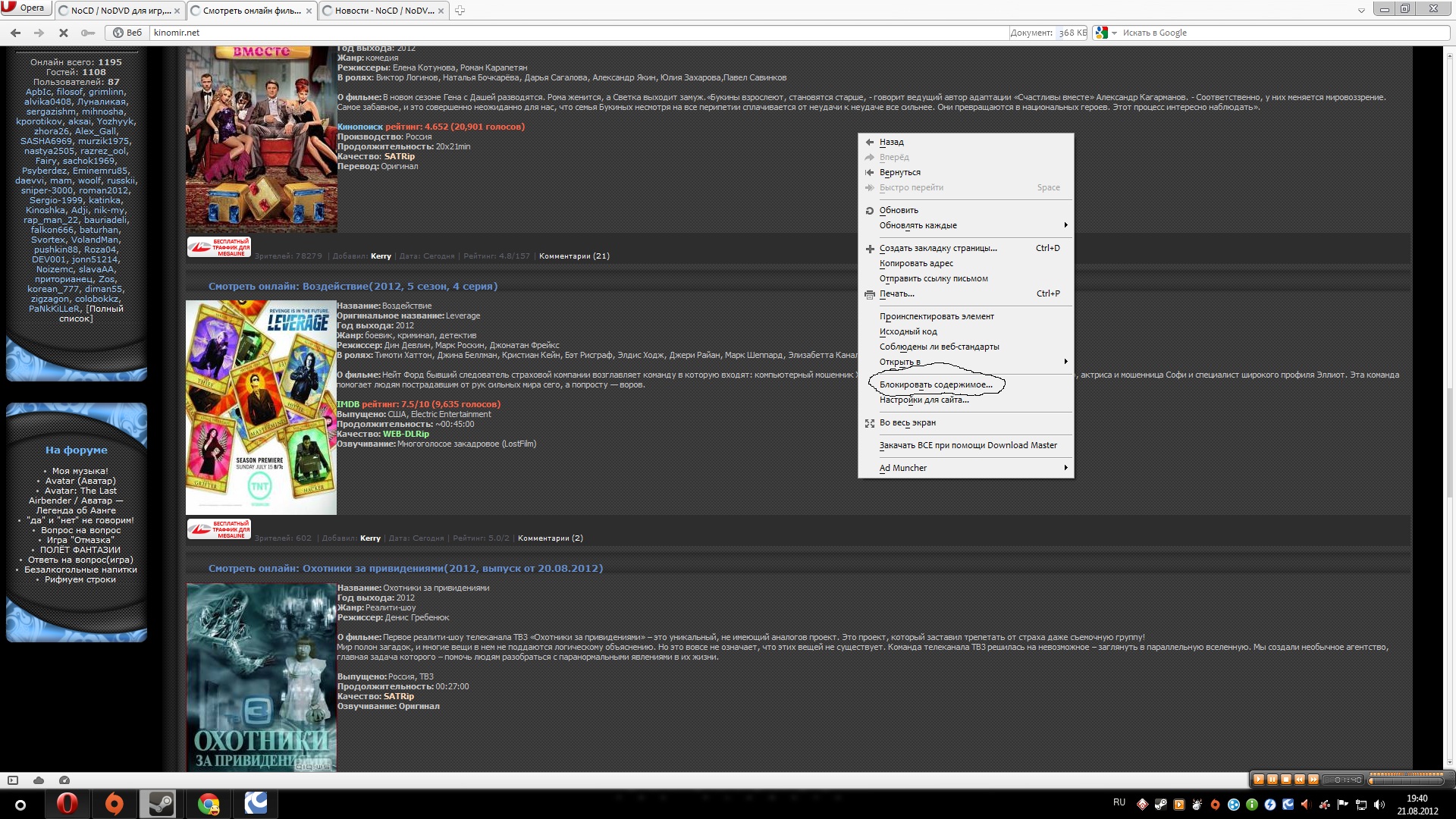Open forum topic Безалкогольные напитки
The height and width of the screenshot is (819, 1456).
tap(80, 570)
